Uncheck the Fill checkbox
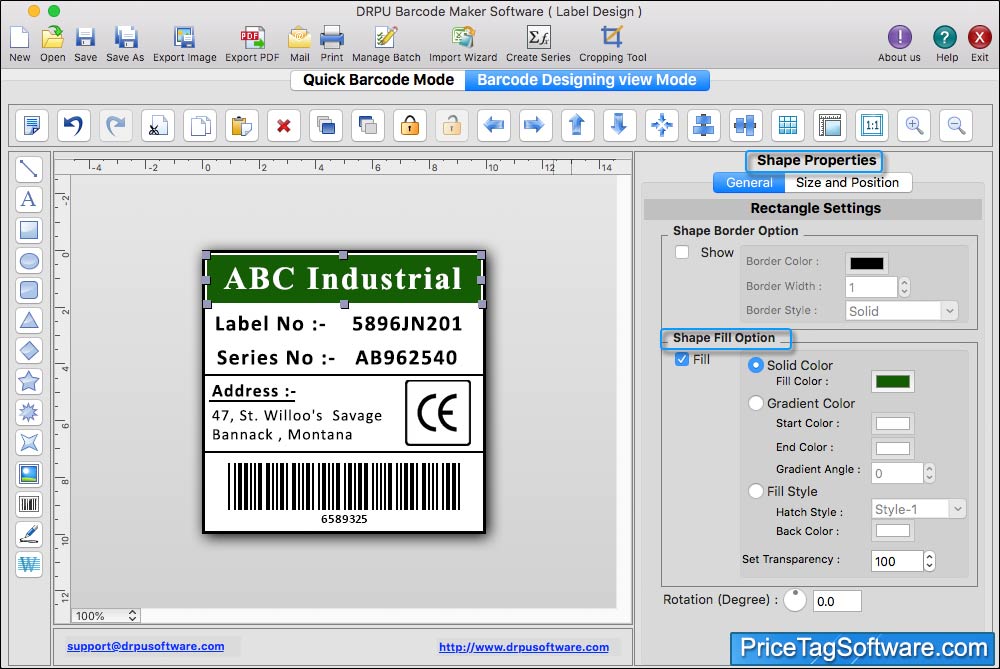The width and height of the screenshot is (1000, 669). (x=682, y=359)
